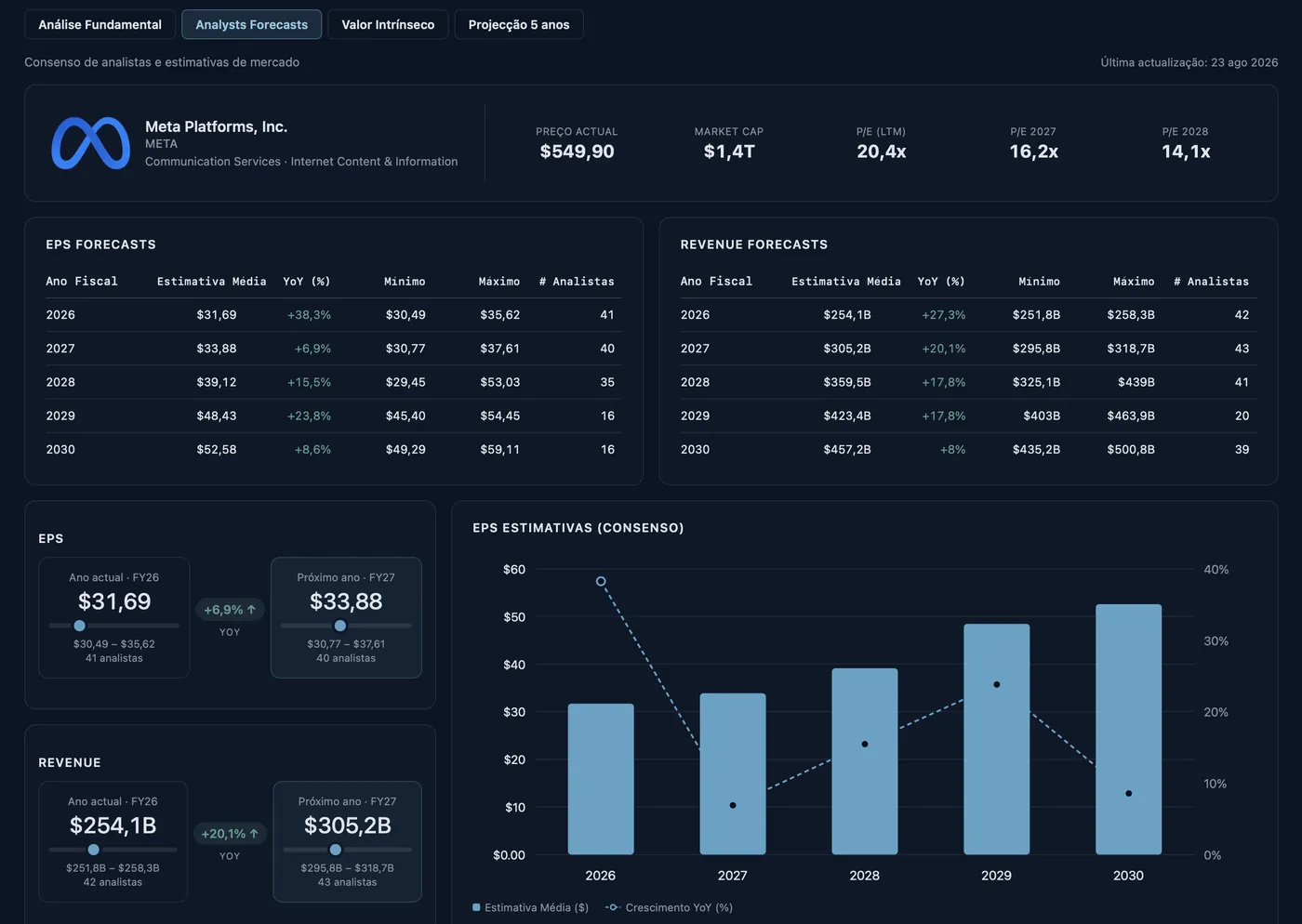Image resolution: width=1302 pixels, height=924 pixels.
Task: Click the YoY growth dot on the 2027 bar
Action: 733,805
